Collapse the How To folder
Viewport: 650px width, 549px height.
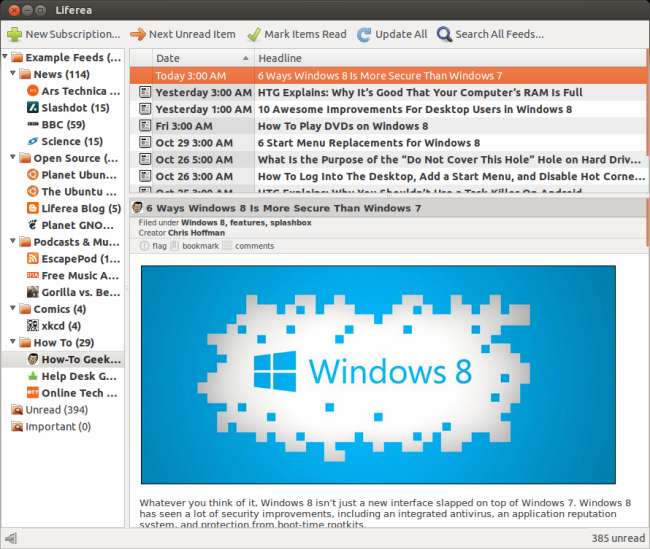point(13,341)
